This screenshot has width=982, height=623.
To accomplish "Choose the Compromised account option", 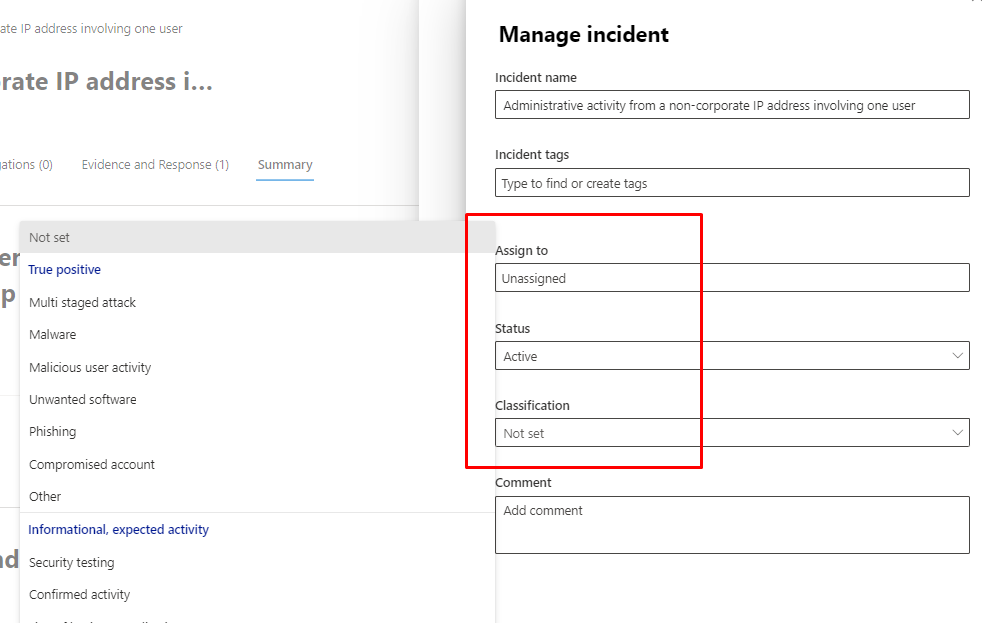I will click(92, 465).
